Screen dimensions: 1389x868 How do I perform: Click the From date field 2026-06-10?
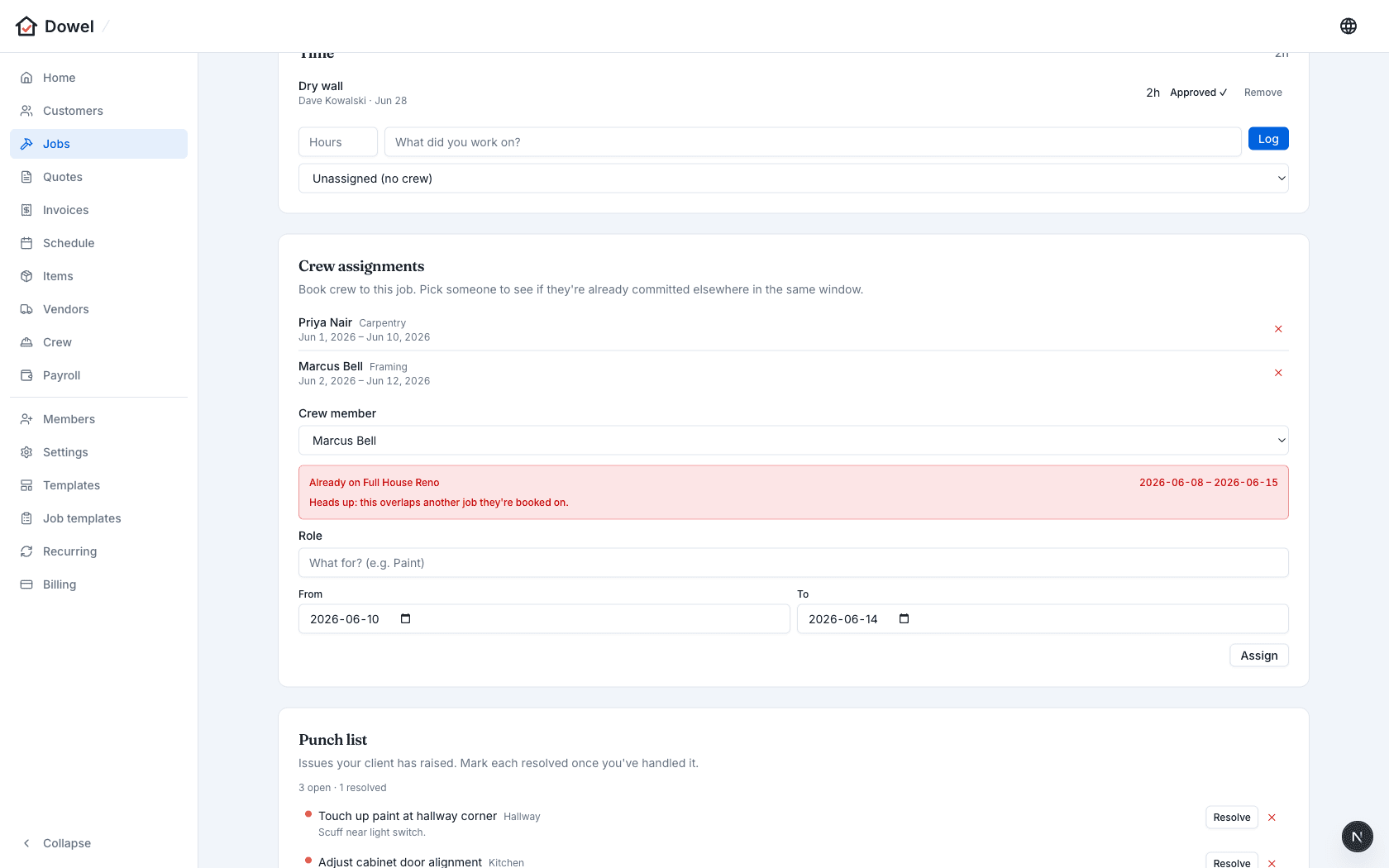(544, 619)
